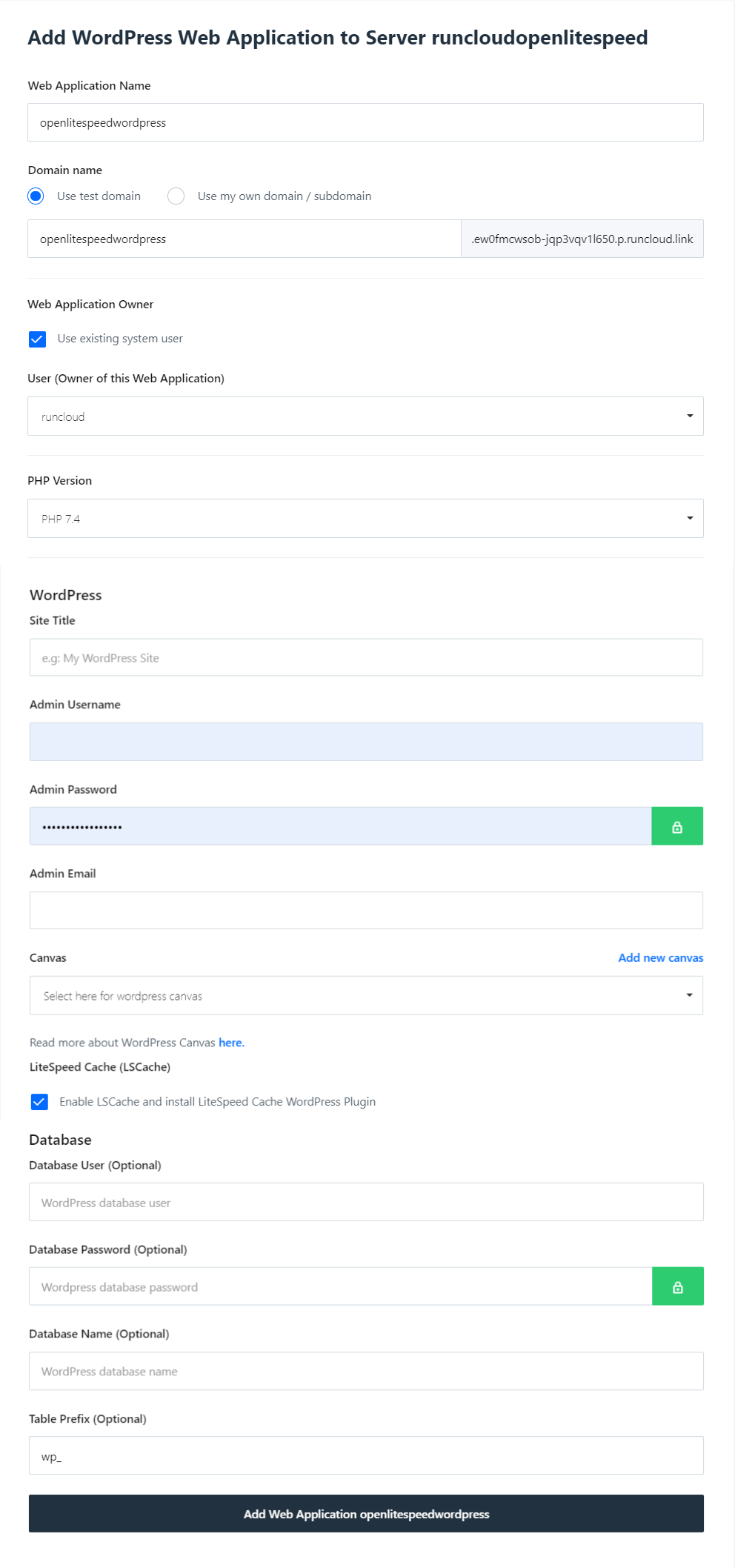The image size is (735, 1568).
Task: Focus the Table Prefix wp_ field
Action: click(x=366, y=1456)
